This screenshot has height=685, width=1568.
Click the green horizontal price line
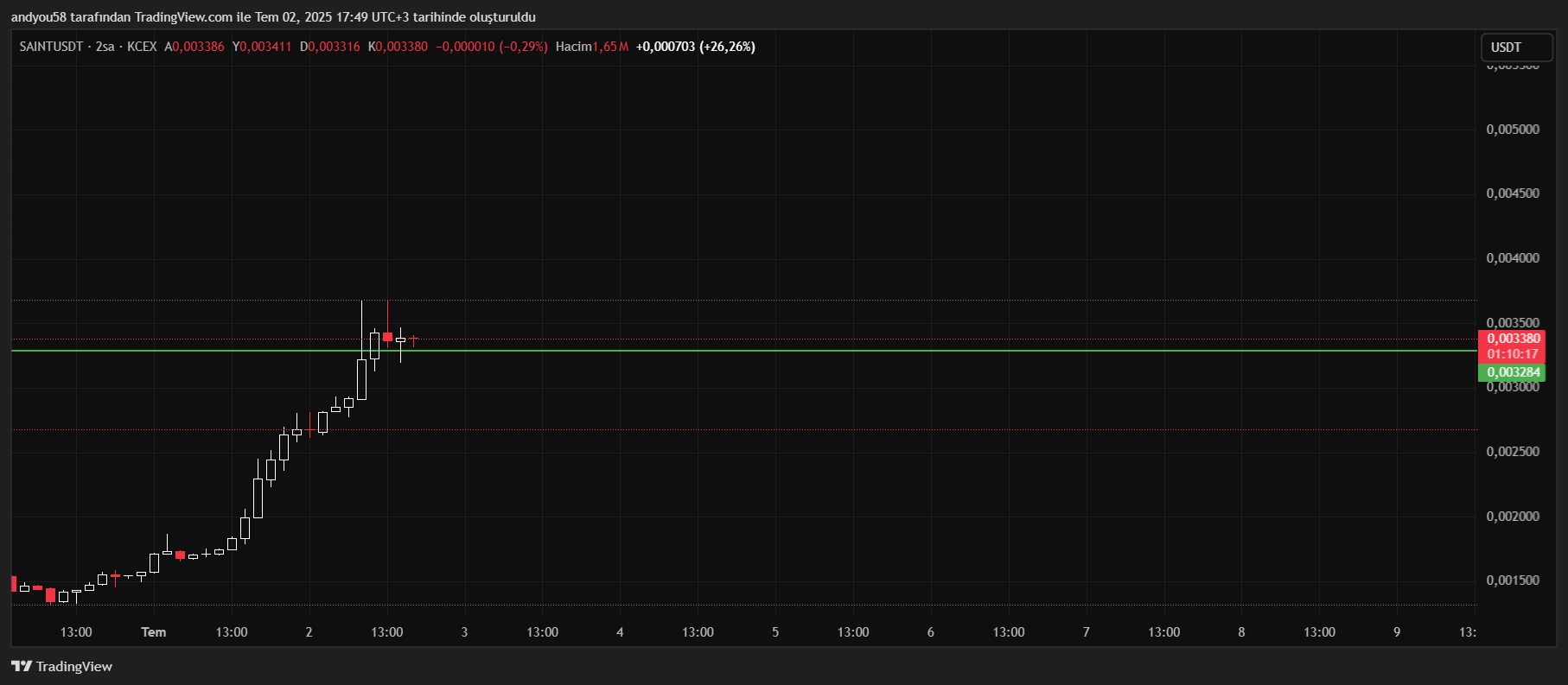click(x=743, y=351)
